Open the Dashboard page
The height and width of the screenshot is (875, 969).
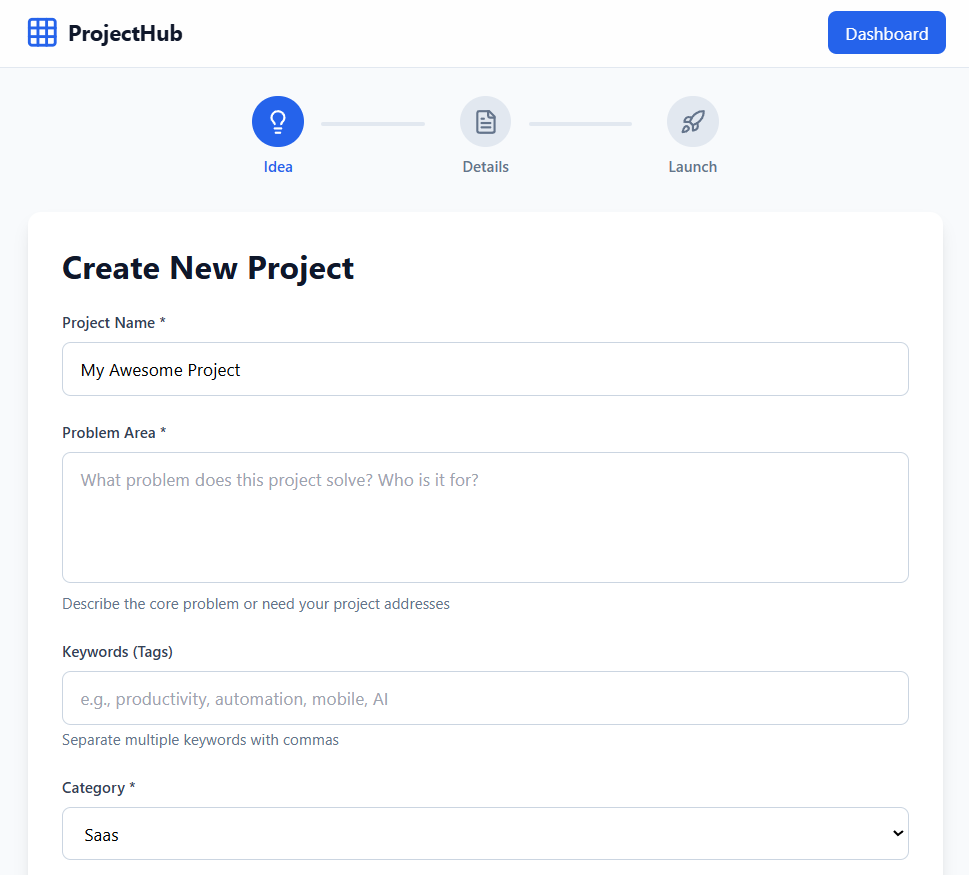coord(886,32)
